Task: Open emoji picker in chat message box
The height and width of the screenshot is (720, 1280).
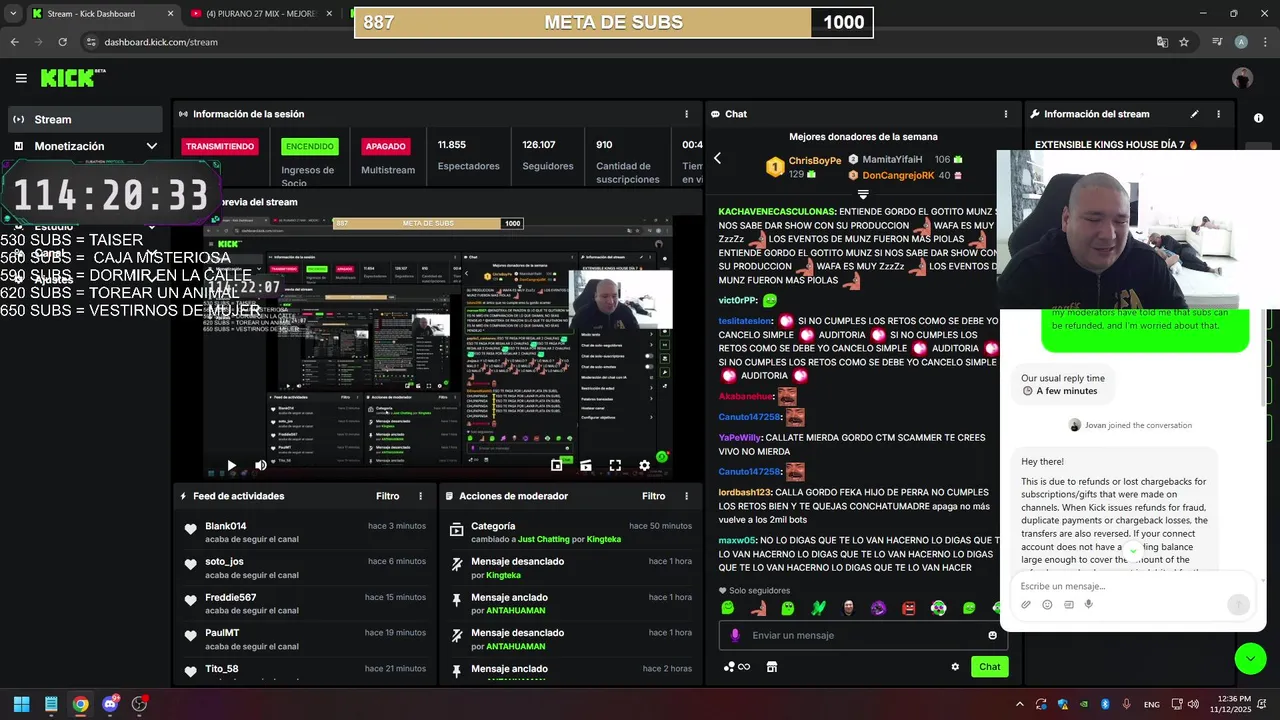Action: 992,635
